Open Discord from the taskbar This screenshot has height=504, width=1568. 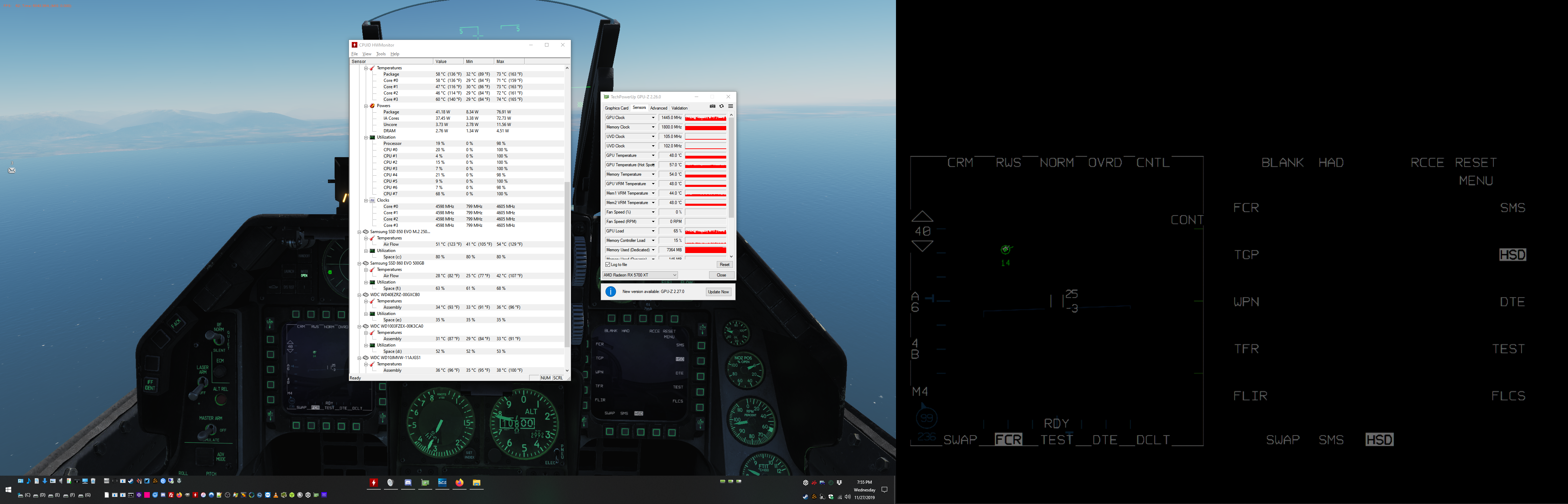(x=408, y=483)
